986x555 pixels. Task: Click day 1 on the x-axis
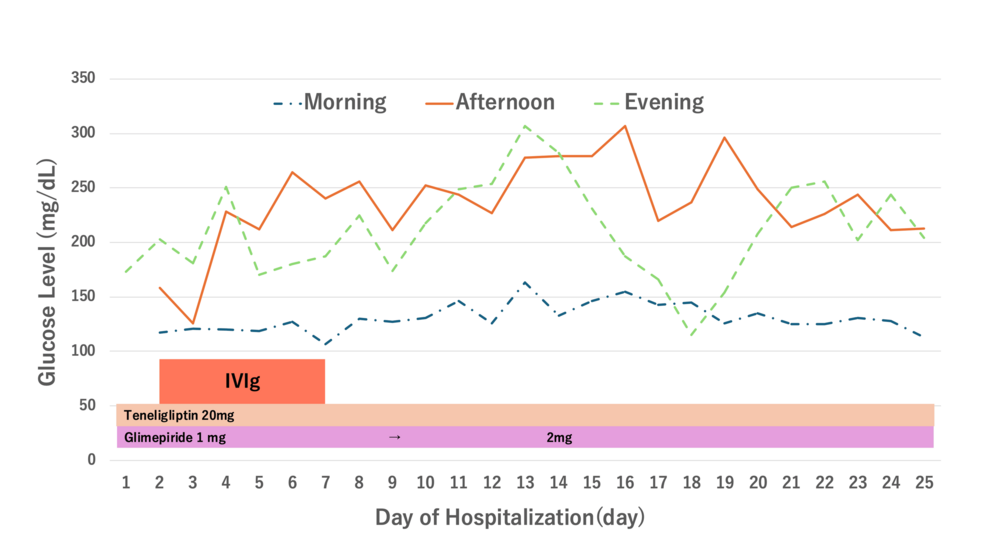click(x=126, y=483)
